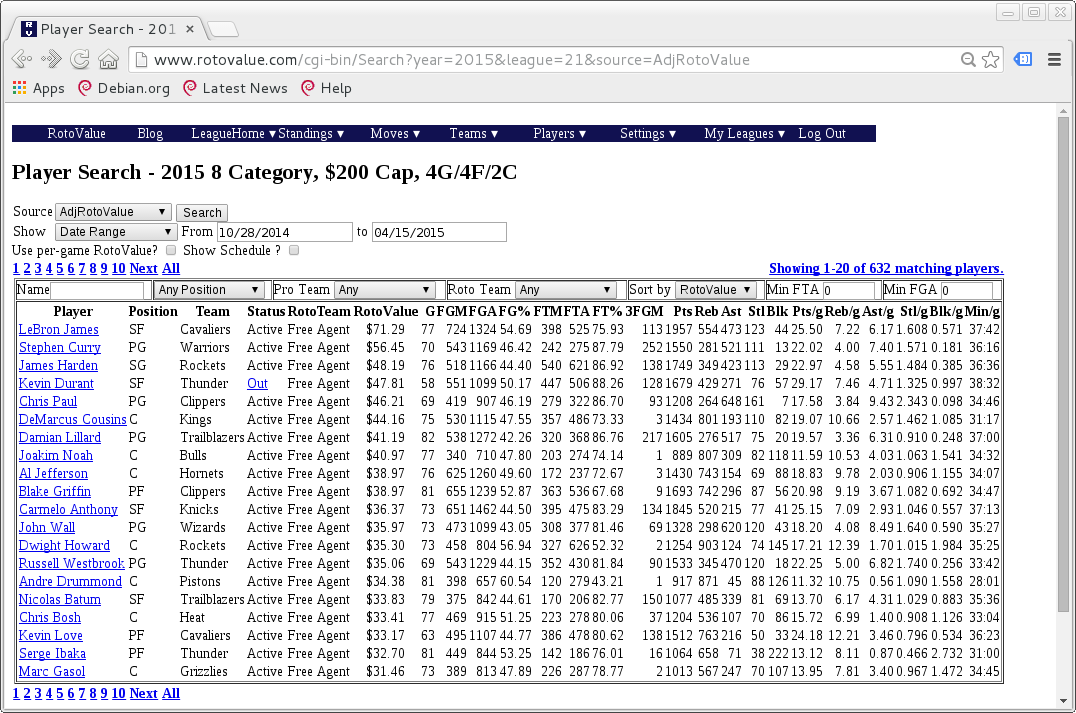Open a new browser tab
Screen dimensions: 1076x713
(223, 29)
